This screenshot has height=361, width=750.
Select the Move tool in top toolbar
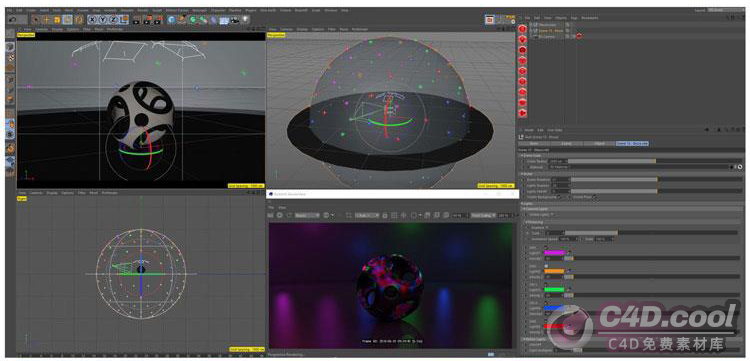pyautogui.click(x=46, y=20)
